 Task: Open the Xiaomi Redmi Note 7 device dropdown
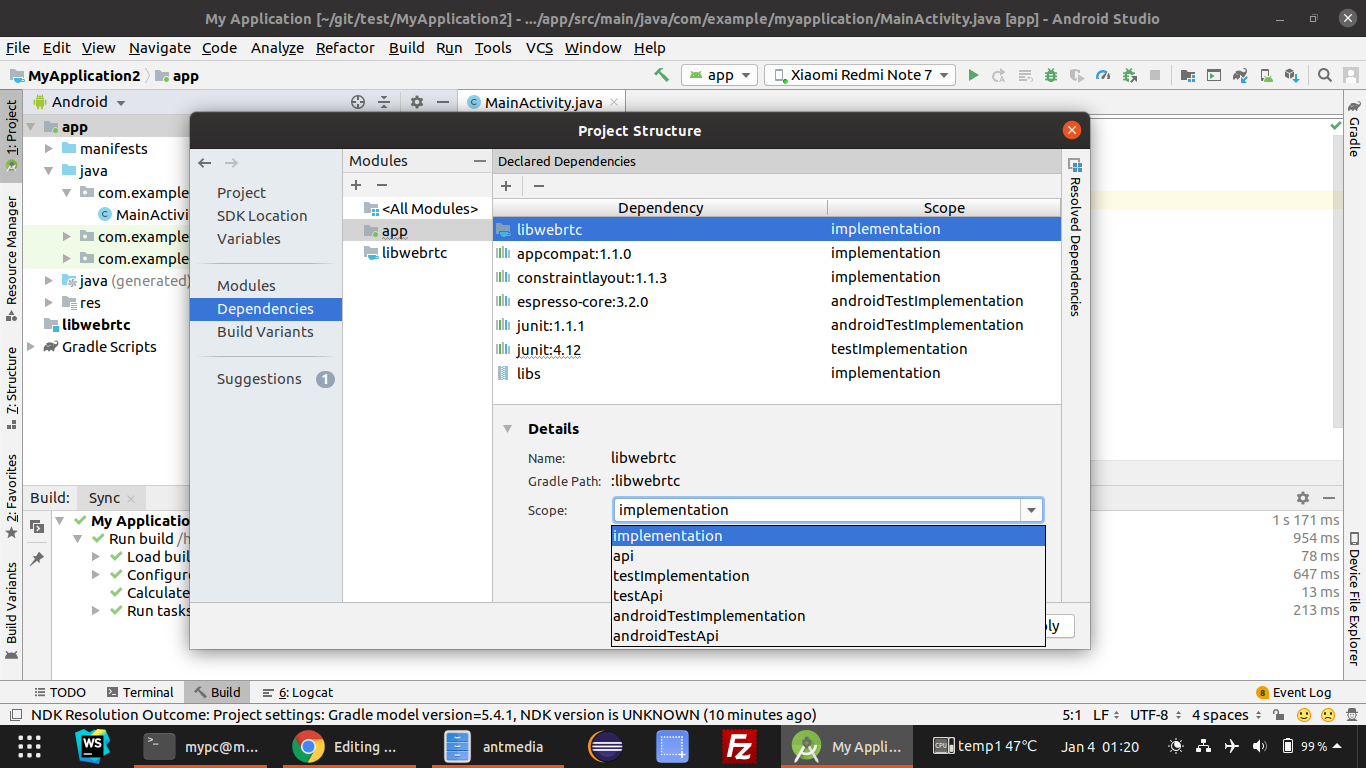858,75
